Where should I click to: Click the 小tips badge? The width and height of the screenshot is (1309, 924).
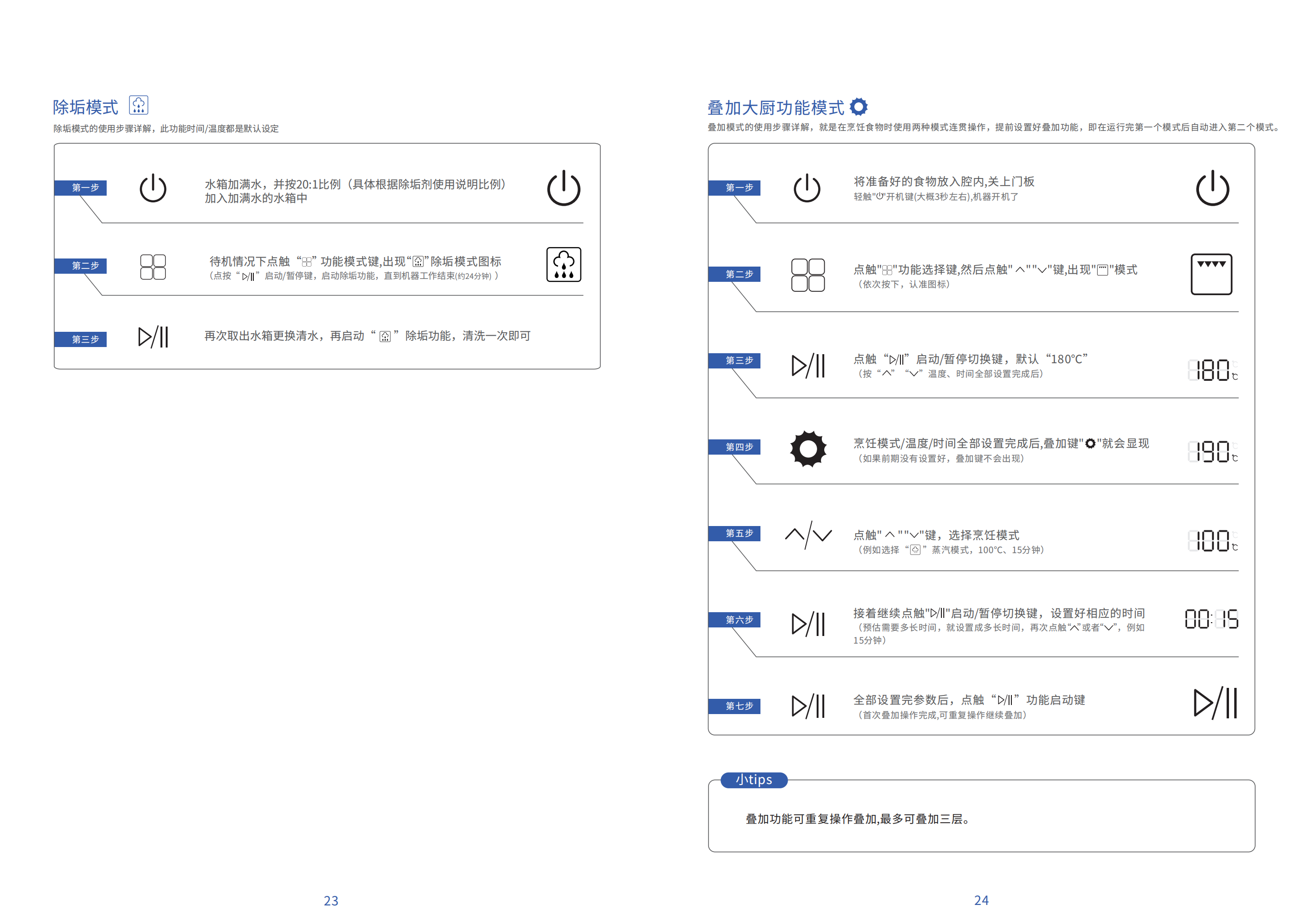(754, 780)
